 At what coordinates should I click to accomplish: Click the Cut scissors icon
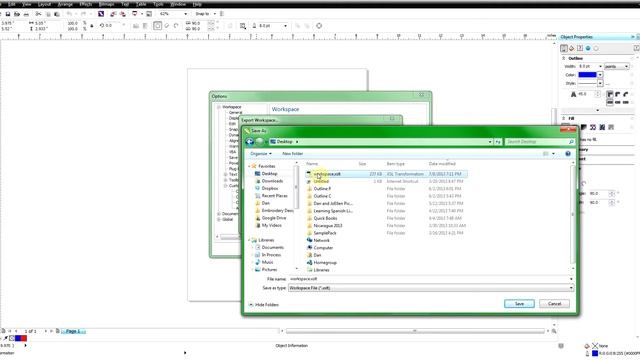(x=38, y=14)
